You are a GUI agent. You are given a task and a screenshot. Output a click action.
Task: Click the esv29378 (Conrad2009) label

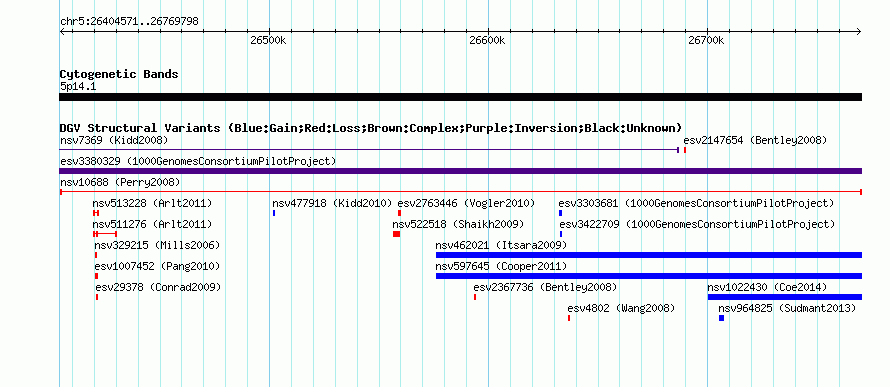[158, 288]
